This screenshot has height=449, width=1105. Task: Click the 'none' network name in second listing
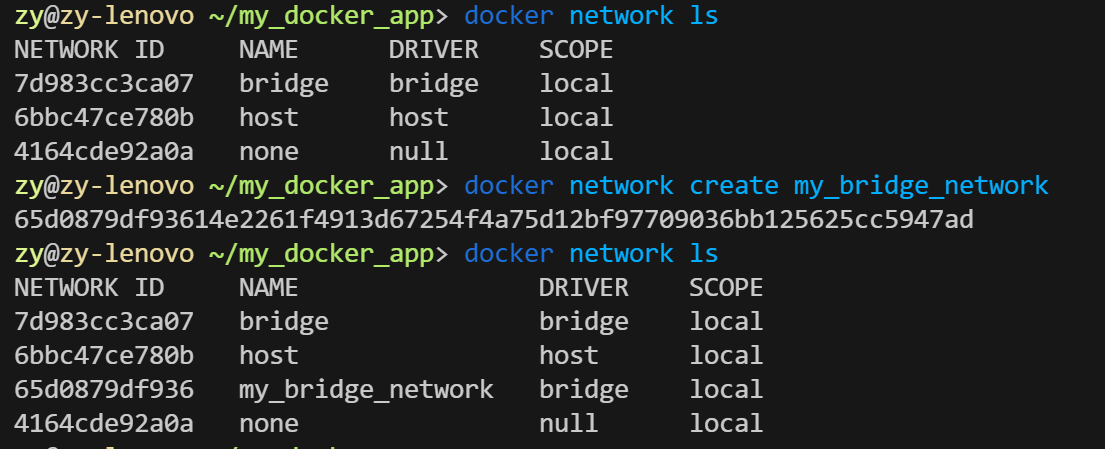coord(268,423)
